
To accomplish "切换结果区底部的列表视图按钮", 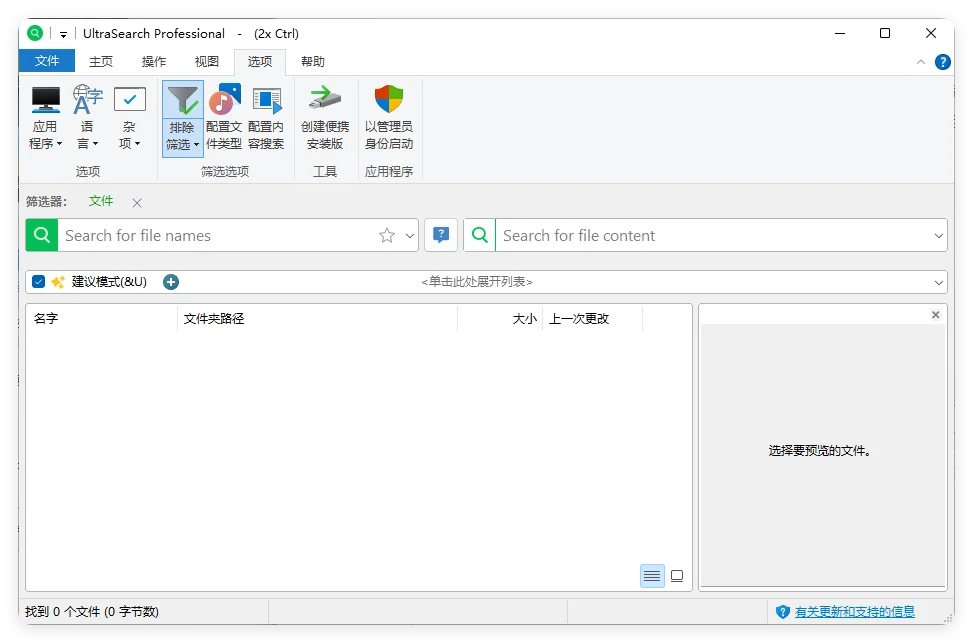I will 652,576.
